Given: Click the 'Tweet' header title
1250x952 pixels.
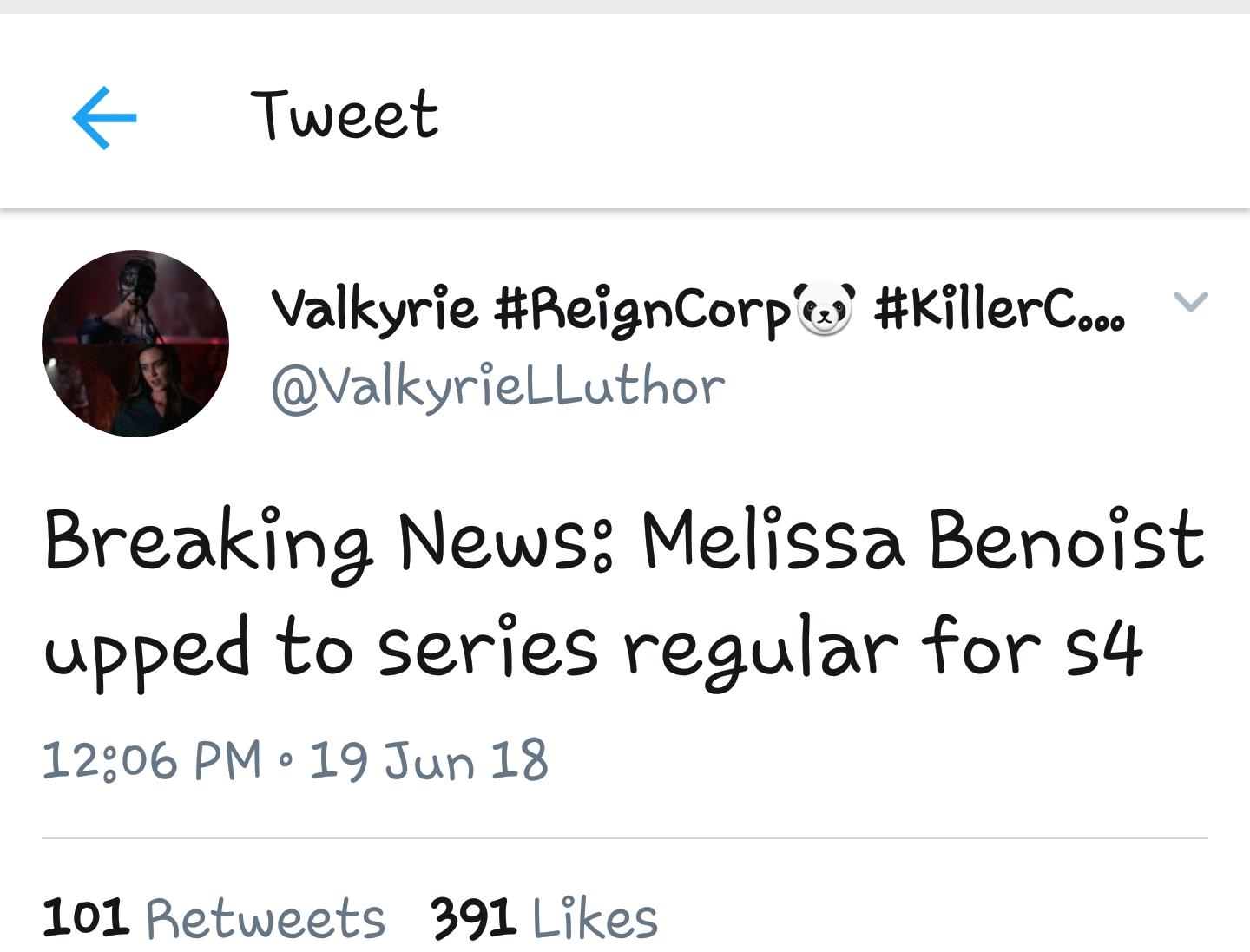Looking at the screenshot, I should click(x=345, y=115).
